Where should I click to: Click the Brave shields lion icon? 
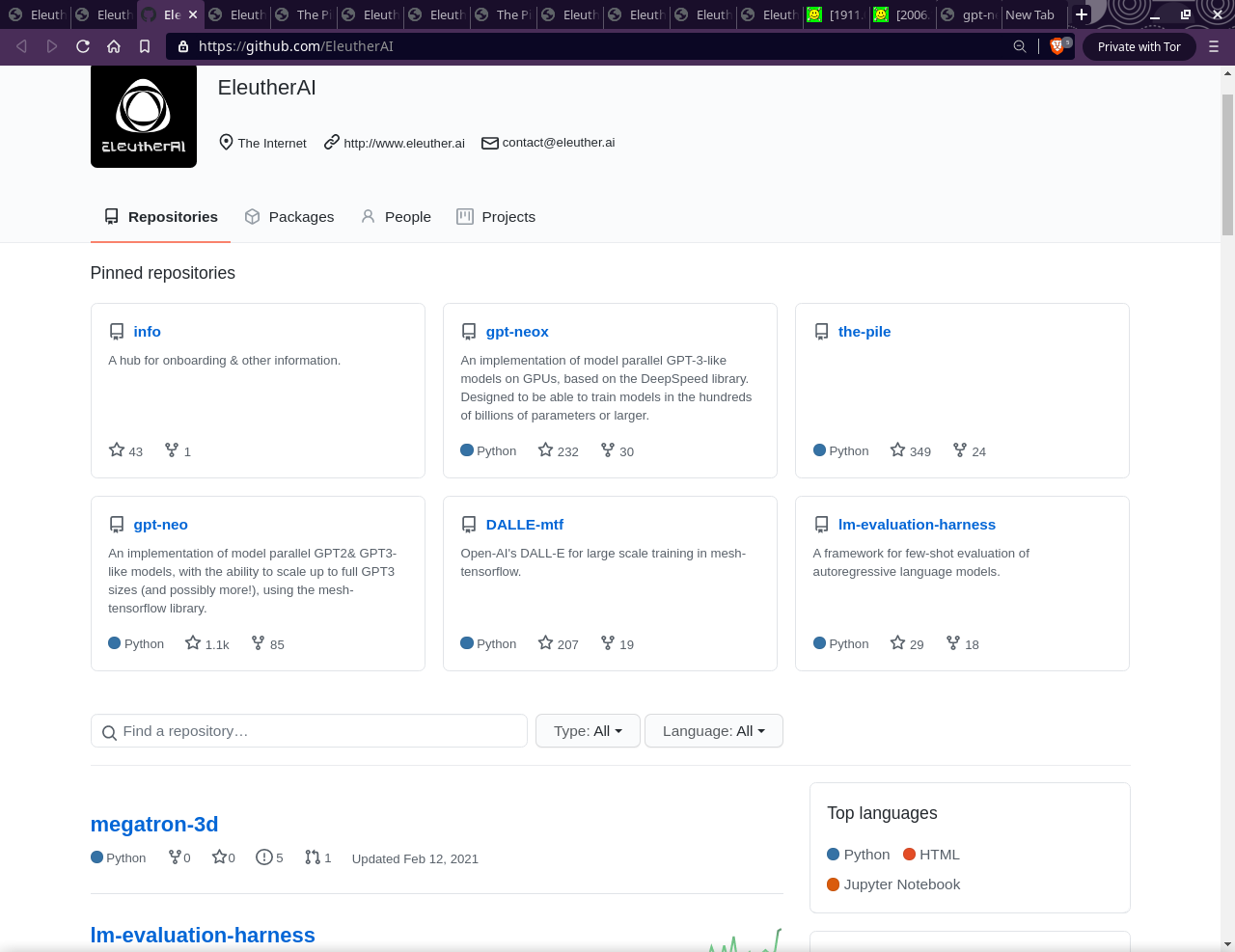point(1057,46)
